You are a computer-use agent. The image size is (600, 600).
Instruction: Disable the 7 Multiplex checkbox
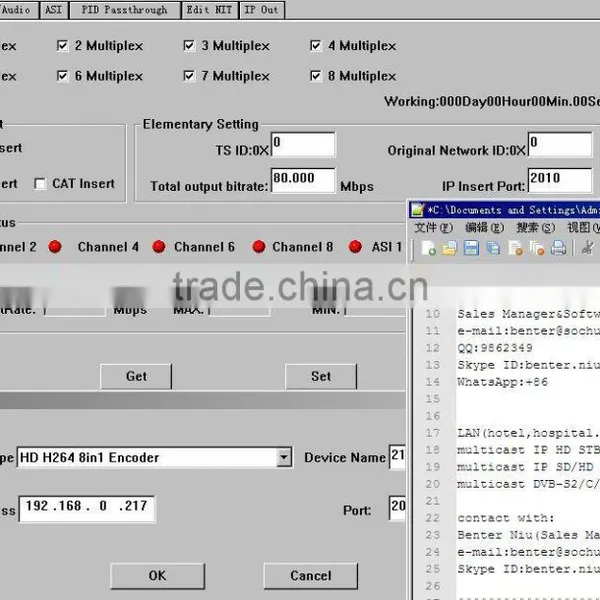[x=189, y=76]
